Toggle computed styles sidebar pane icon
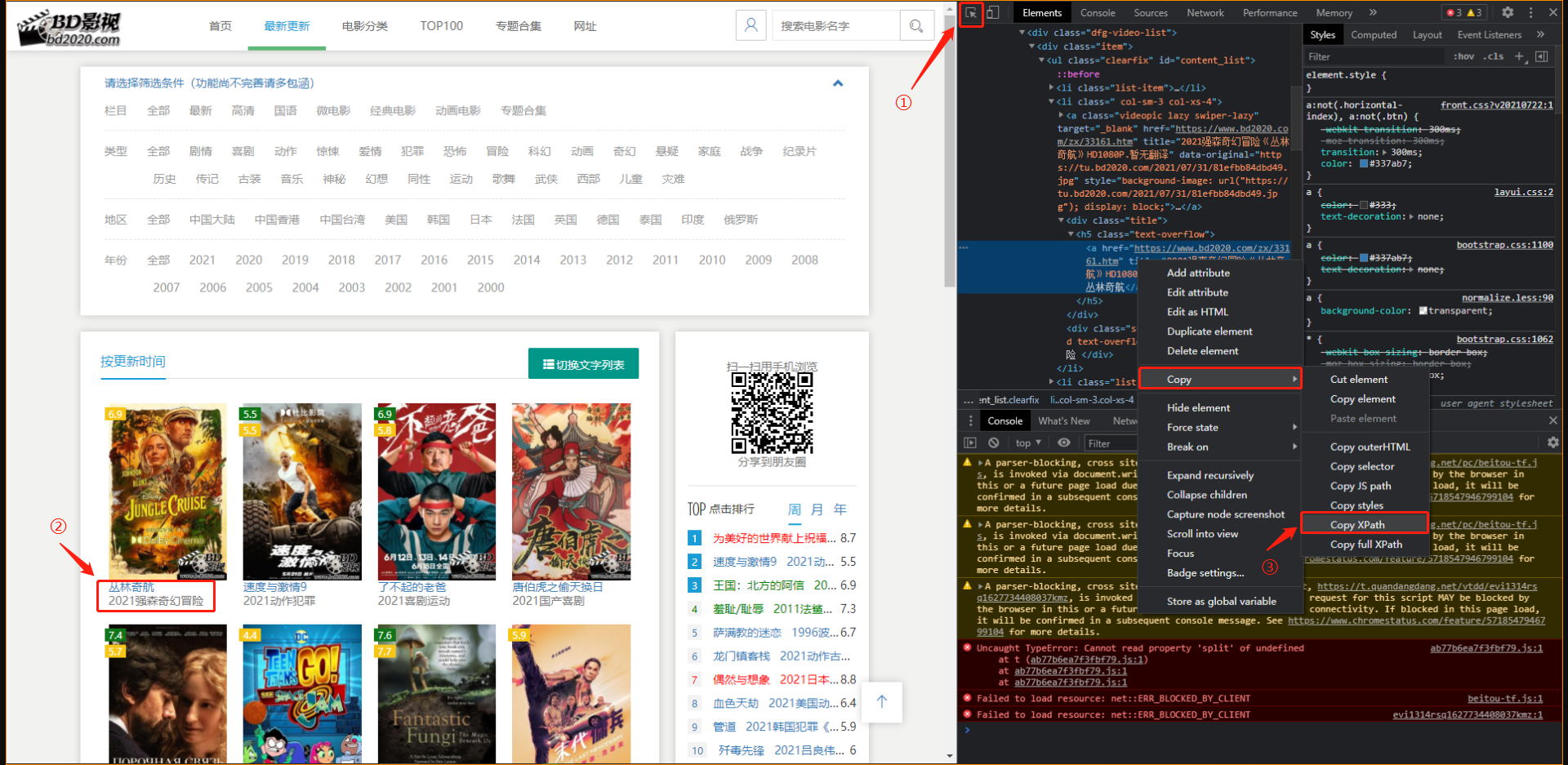 pyautogui.click(x=1542, y=56)
